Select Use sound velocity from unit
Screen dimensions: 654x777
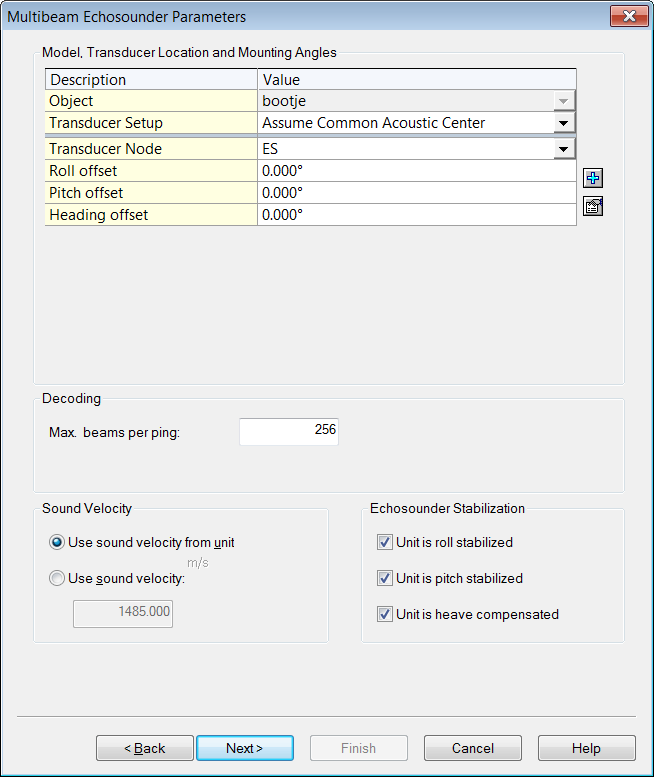[x=57, y=543]
